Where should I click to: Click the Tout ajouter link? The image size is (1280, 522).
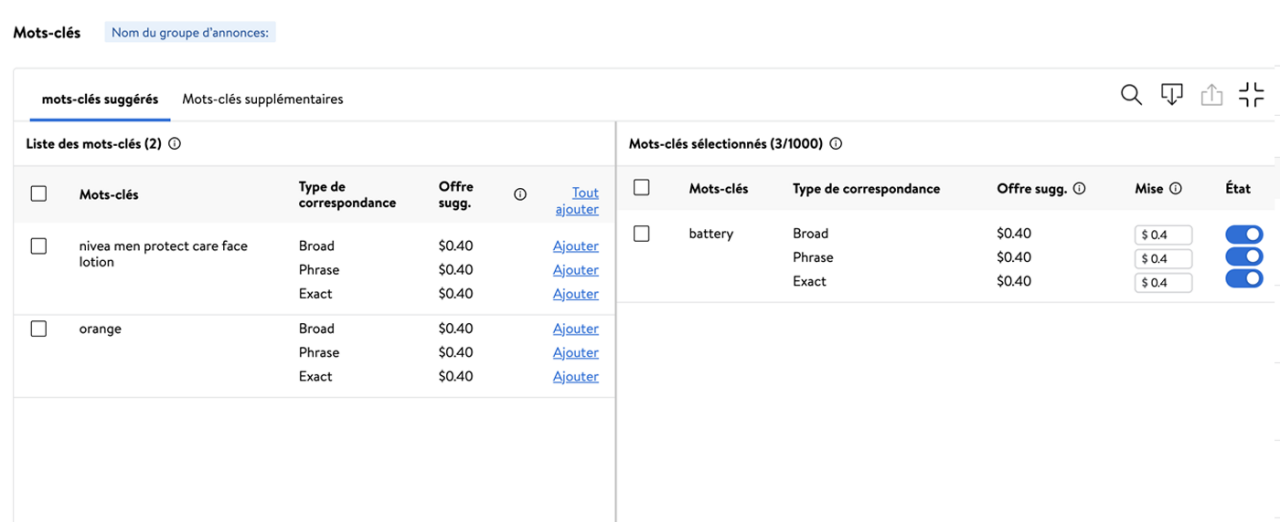pyautogui.click(x=577, y=201)
